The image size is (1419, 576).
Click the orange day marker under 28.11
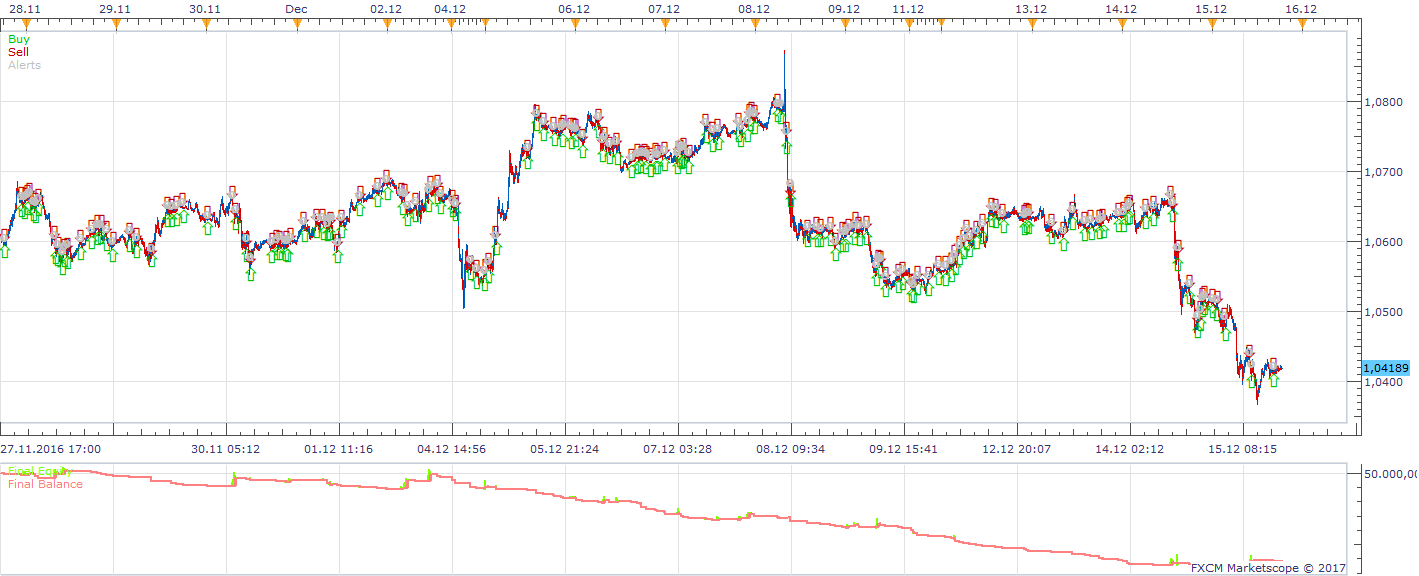(x=26, y=24)
